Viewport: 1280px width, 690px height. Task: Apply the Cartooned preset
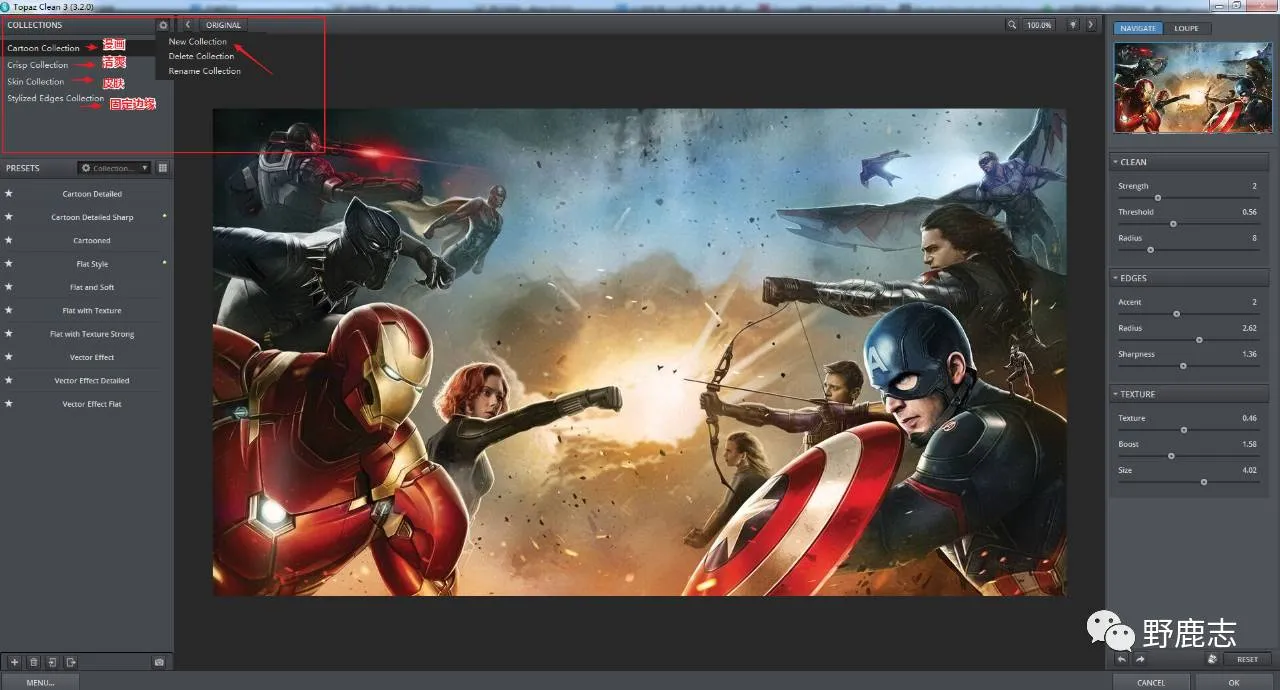[92, 241]
